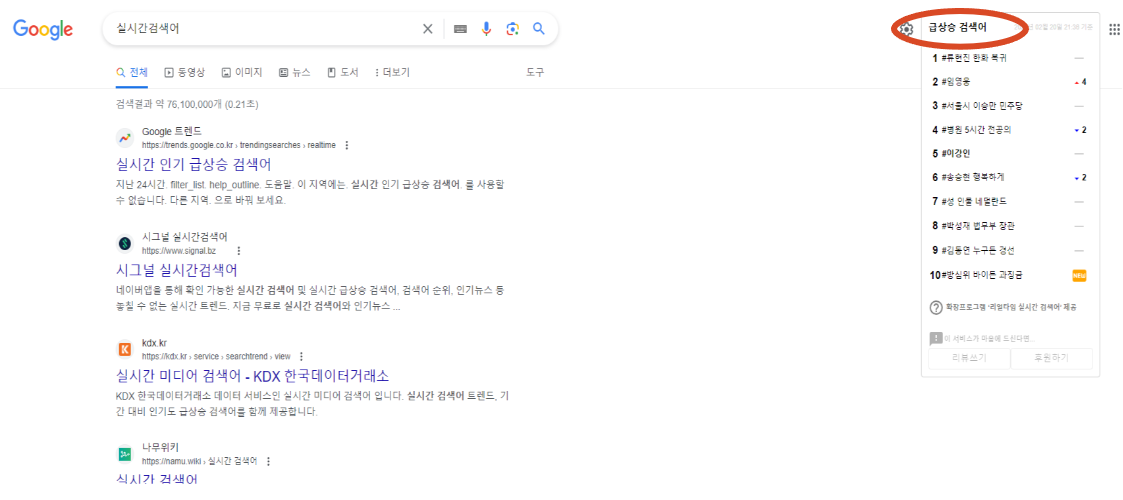Select the 전체 search tab
The image size is (1123, 500).
pyautogui.click(x=132, y=72)
